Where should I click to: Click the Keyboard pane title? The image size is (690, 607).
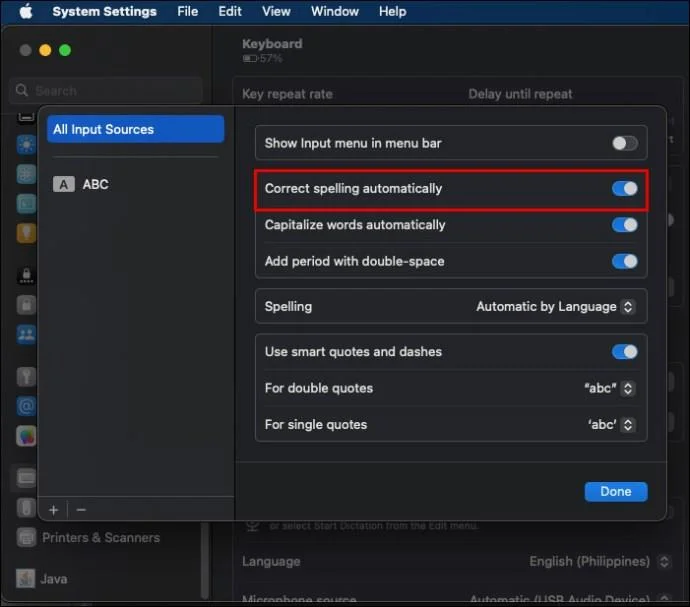click(x=272, y=44)
